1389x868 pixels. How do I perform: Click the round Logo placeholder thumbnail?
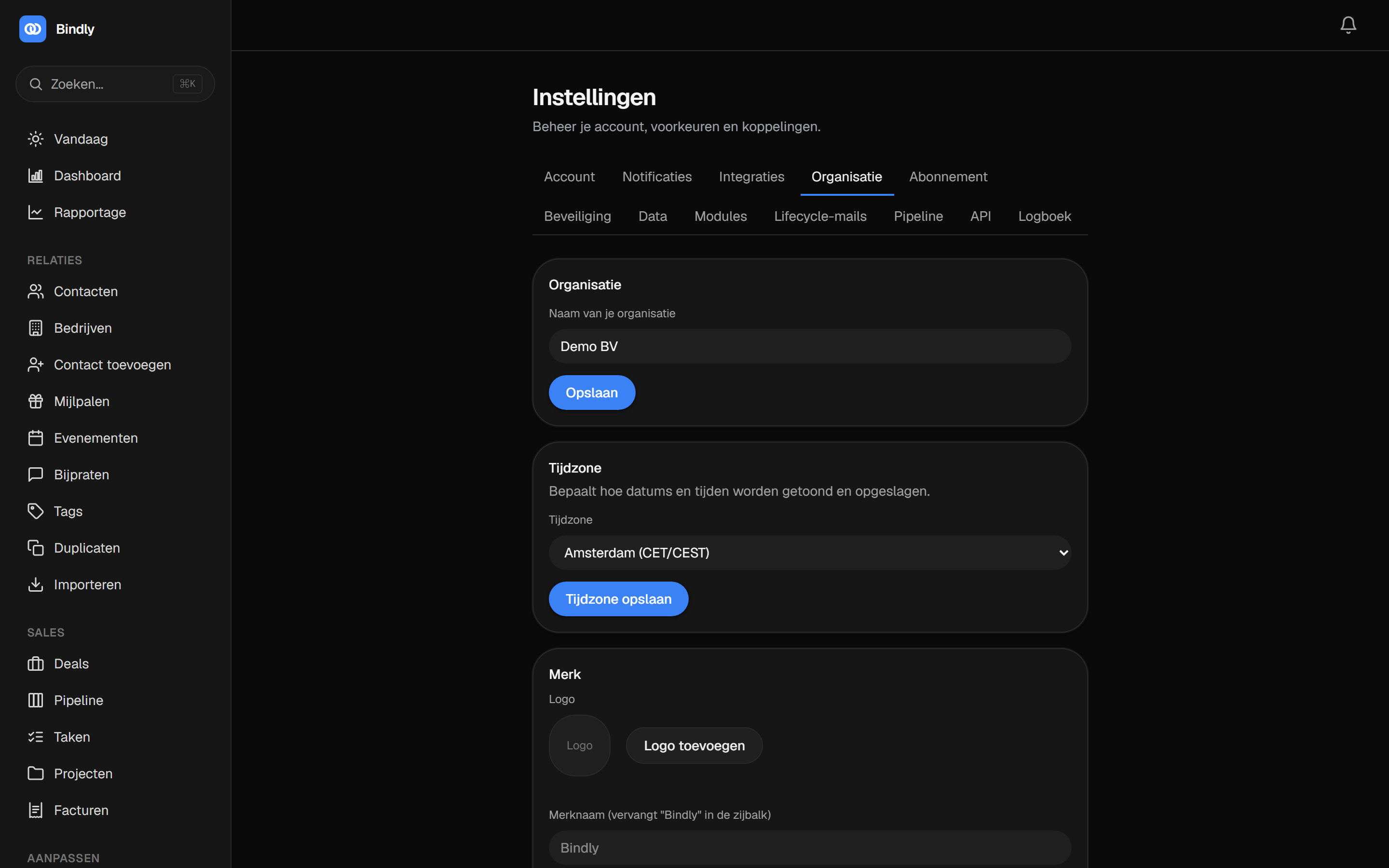[579, 746]
